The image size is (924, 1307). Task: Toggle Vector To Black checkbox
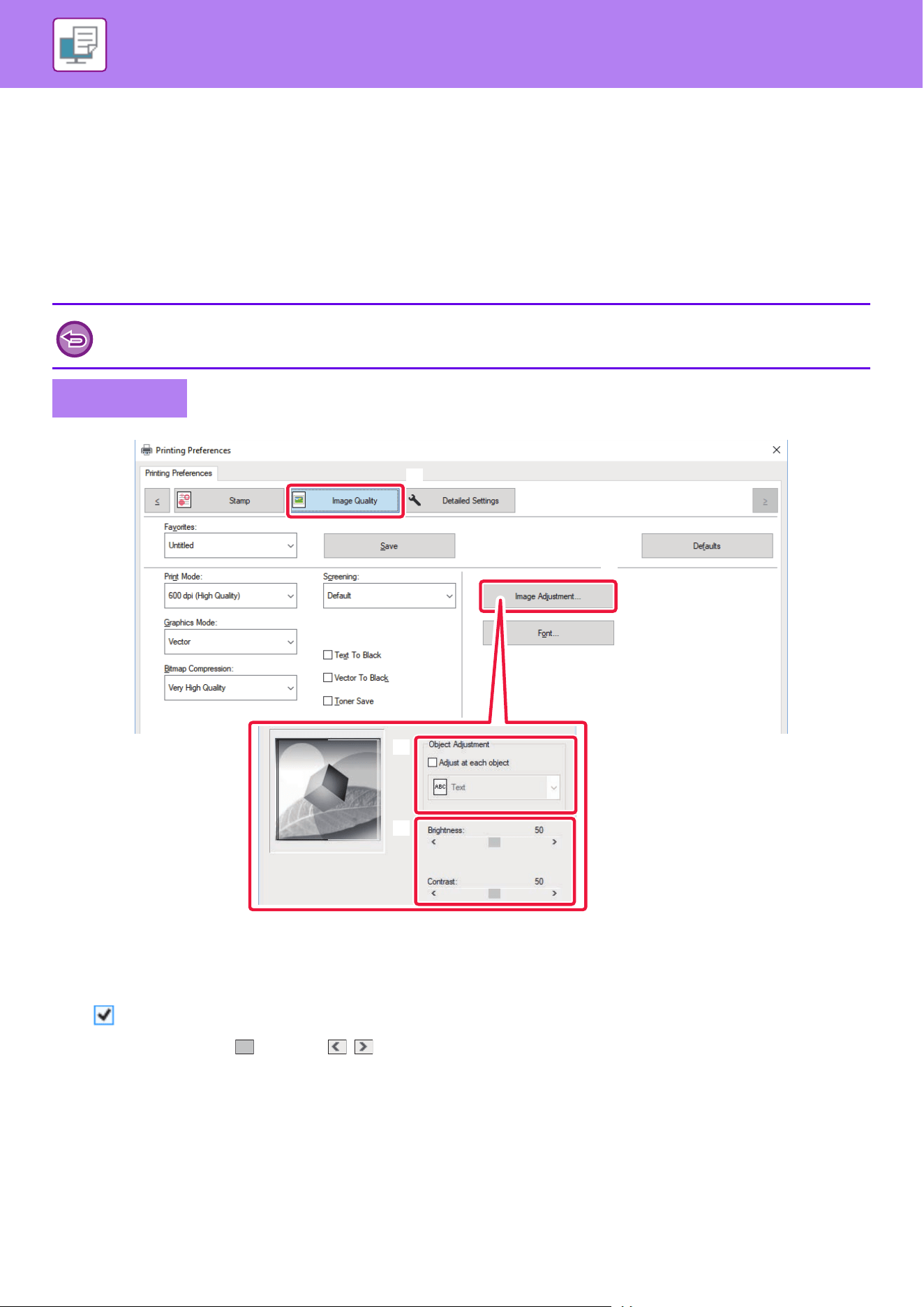327,678
